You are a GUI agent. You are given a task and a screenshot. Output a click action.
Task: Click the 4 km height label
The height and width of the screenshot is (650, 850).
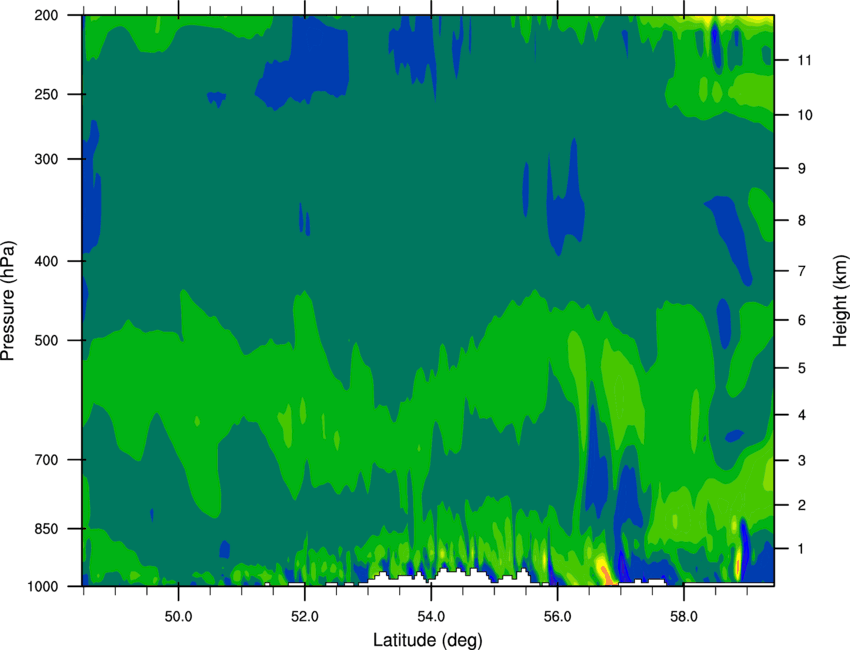[x=801, y=415]
